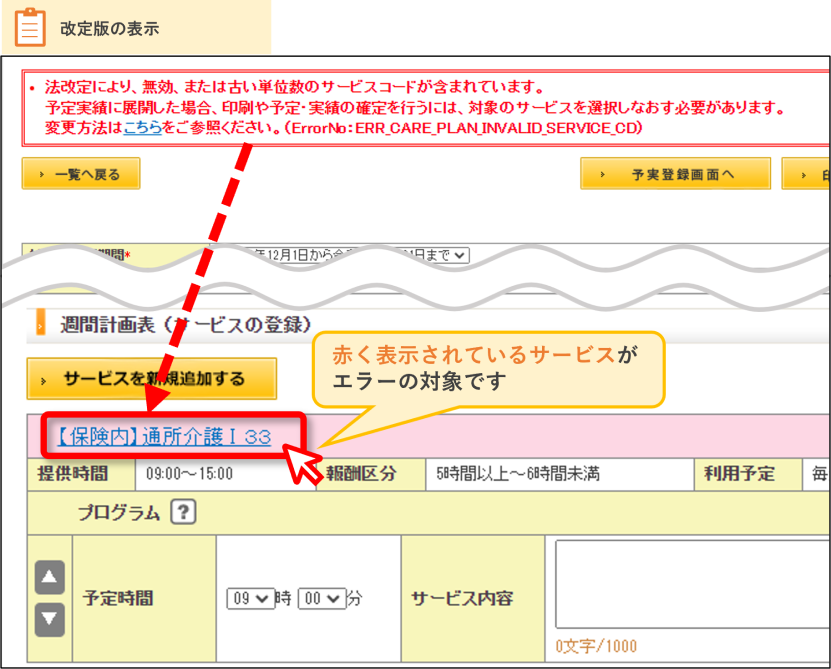Open the 予定時間 minute dropdown showing 00

tap(322, 598)
